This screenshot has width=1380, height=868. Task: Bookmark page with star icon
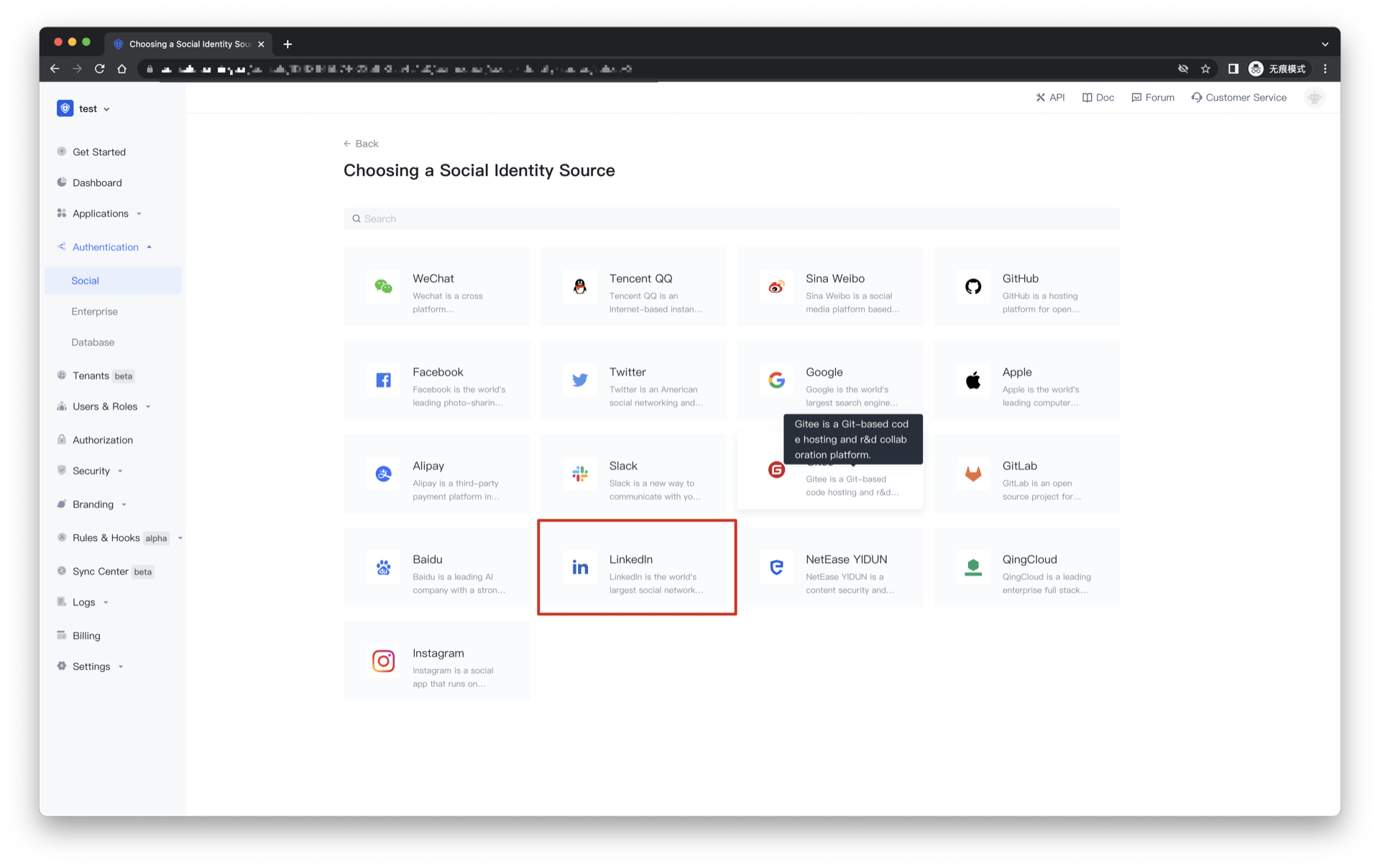tap(1205, 69)
